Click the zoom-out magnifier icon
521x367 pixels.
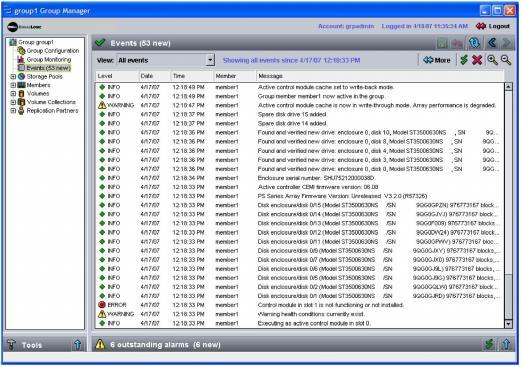(506, 60)
